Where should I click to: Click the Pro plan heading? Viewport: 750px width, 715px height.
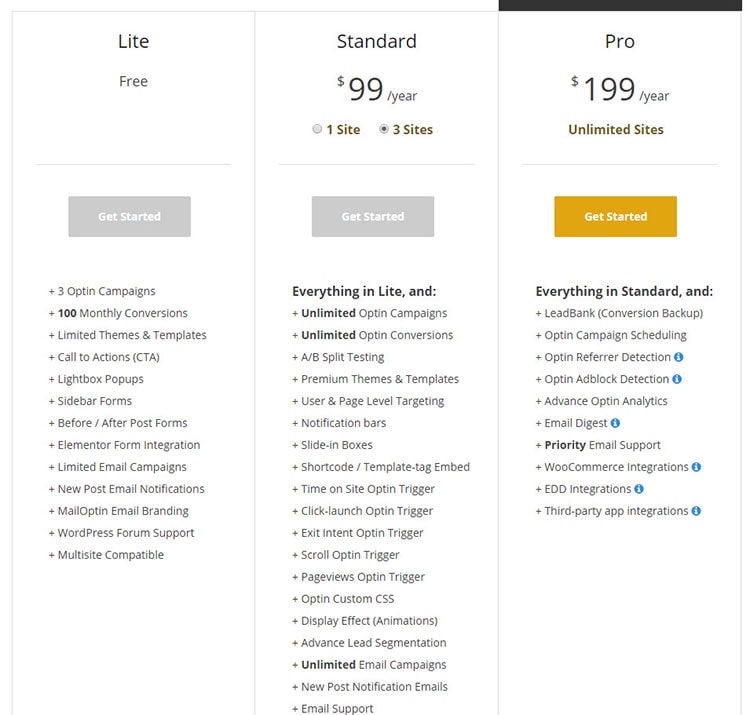click(x=620, y=42)
